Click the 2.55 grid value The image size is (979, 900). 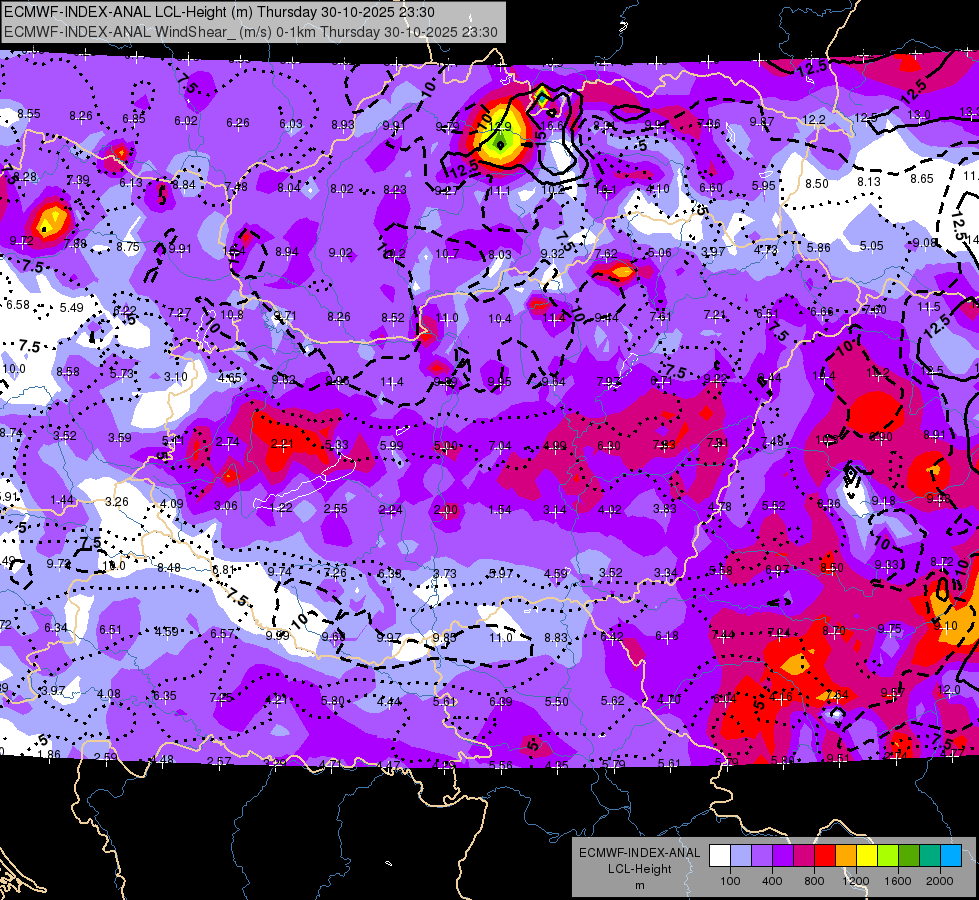pos(336,508)
